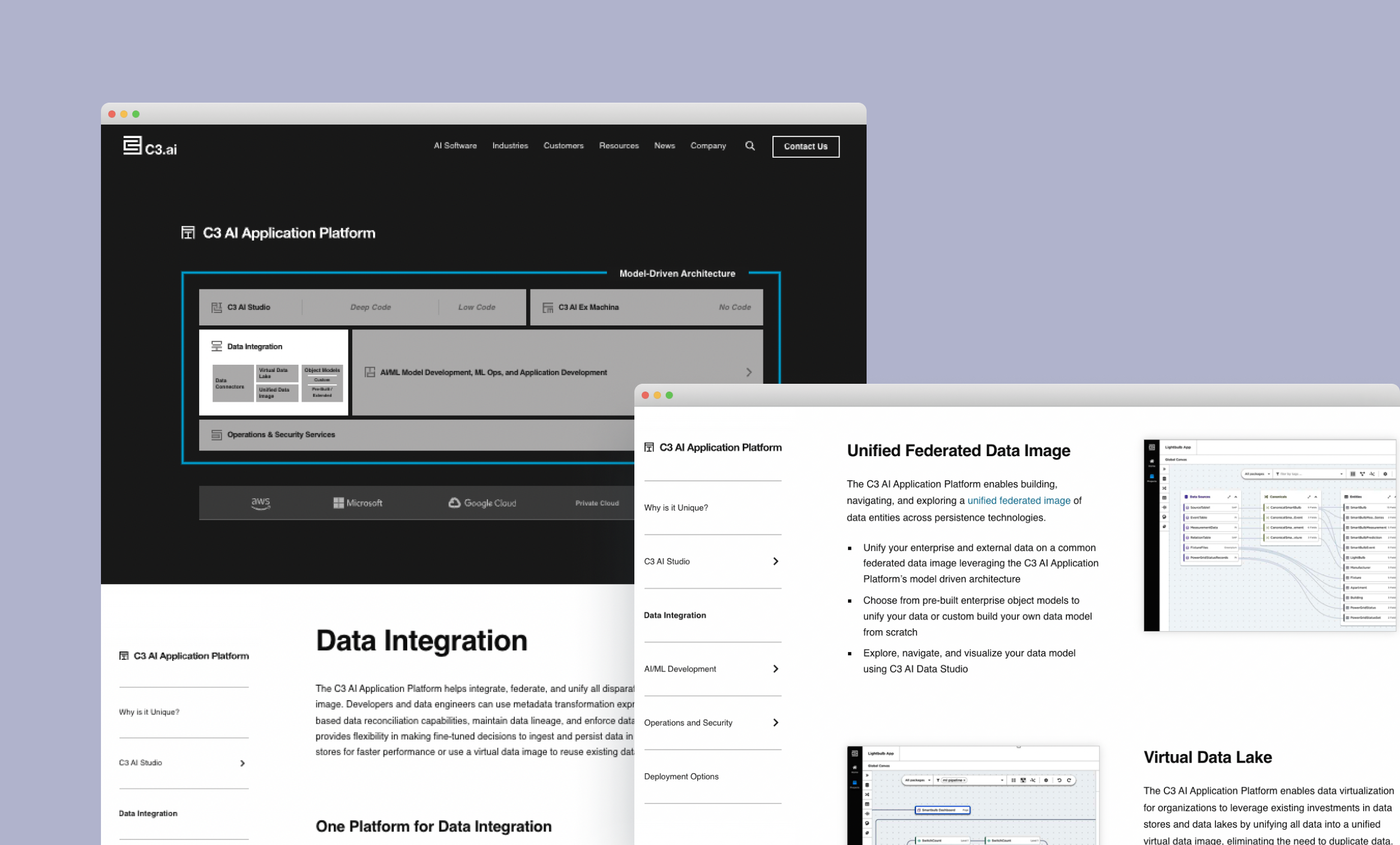Open the AI Software menu
Viewport: 1400px width, 845px height.
click(455, 146)
